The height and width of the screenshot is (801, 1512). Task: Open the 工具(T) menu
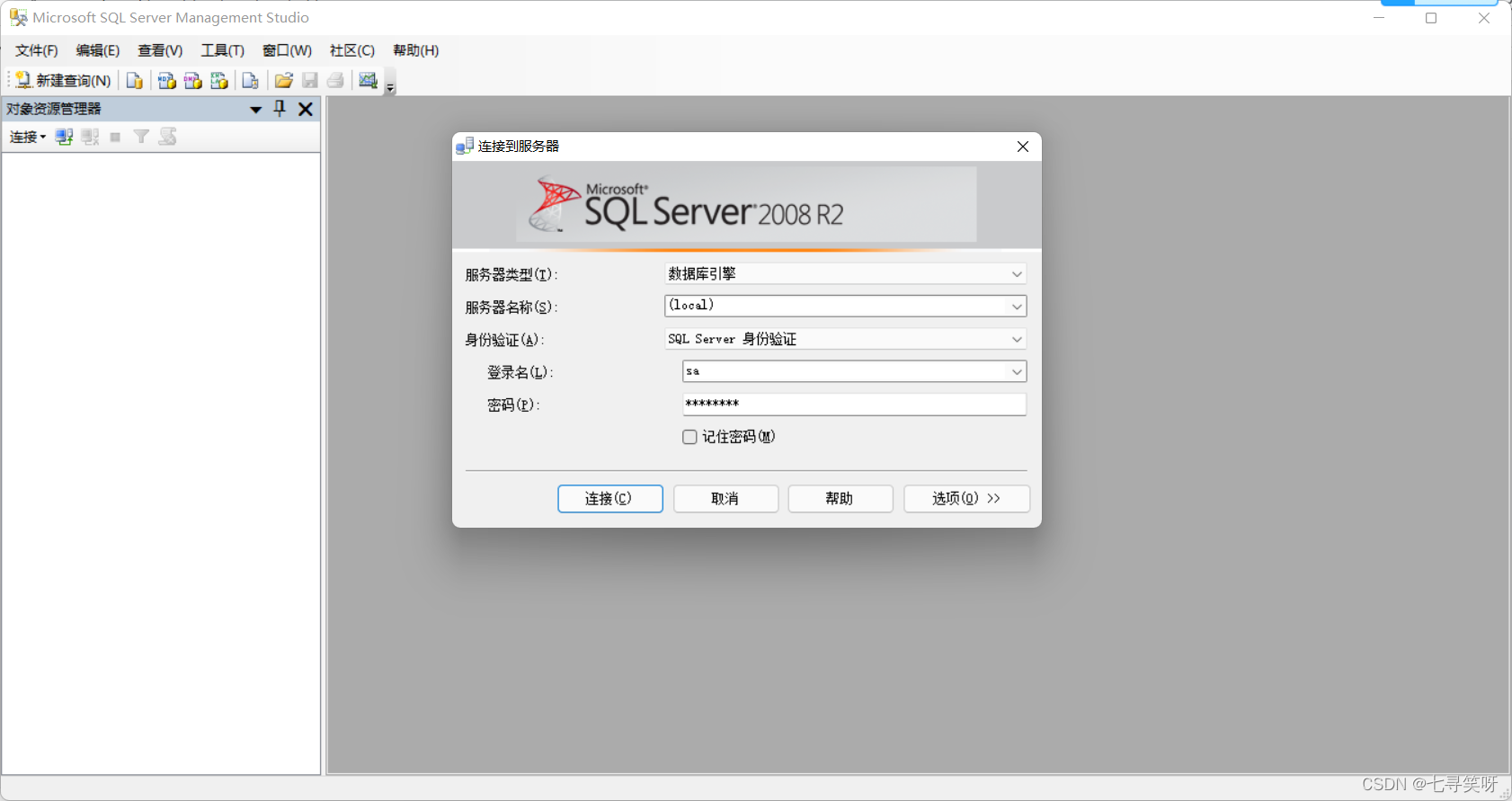click(223, 50)
